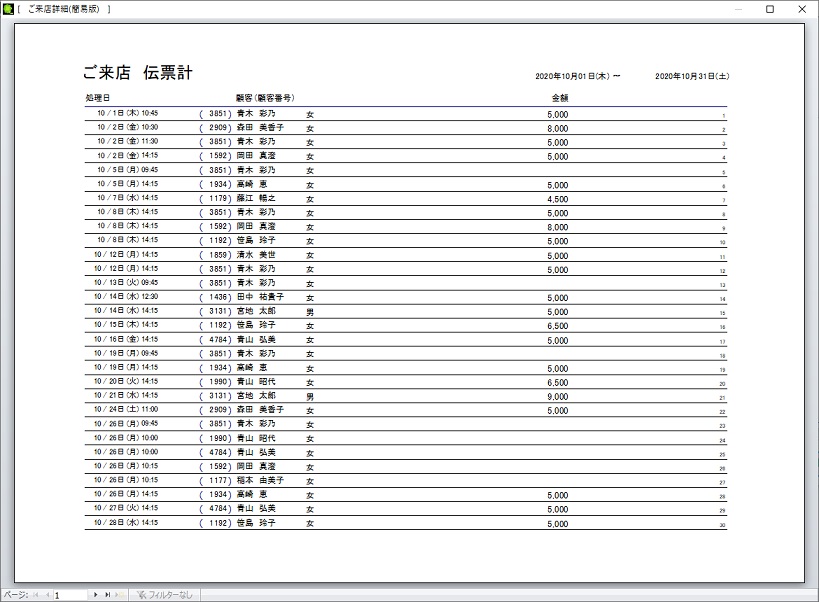The image size is (819, 602).
Task: Click amount 8,000 in row 2
Action: tap(558, 128)
